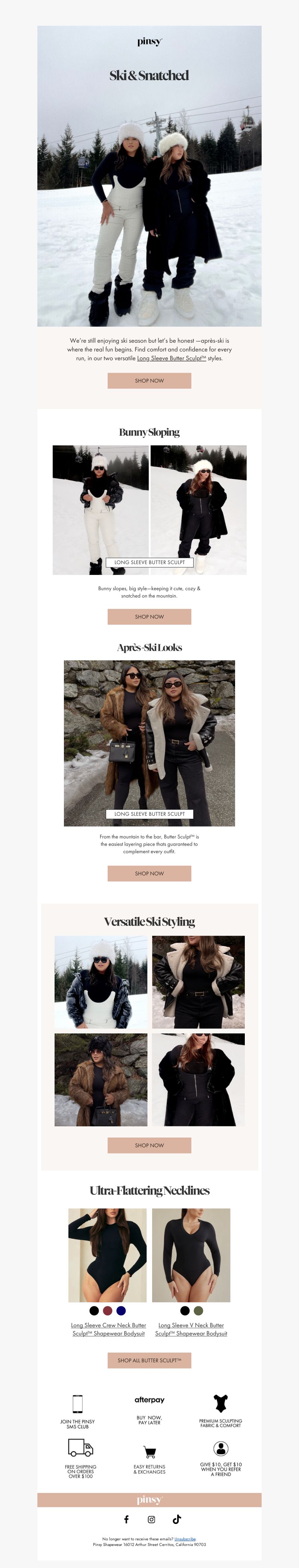Click Shop Now under Après-Ski Looks
Screen dimensions: 299x1568
coord(149,874)
